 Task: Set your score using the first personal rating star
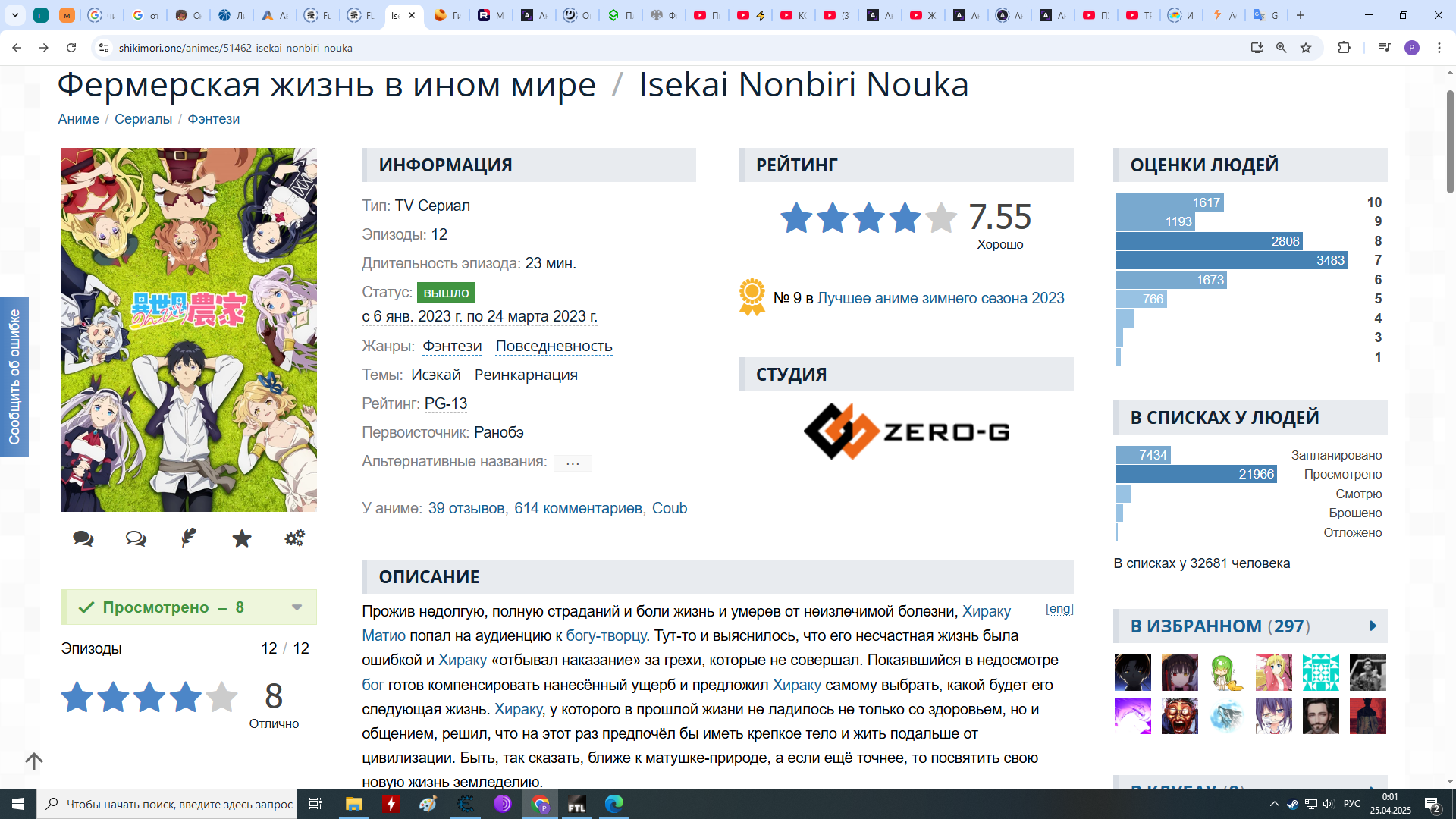click(x=77, y=697)
